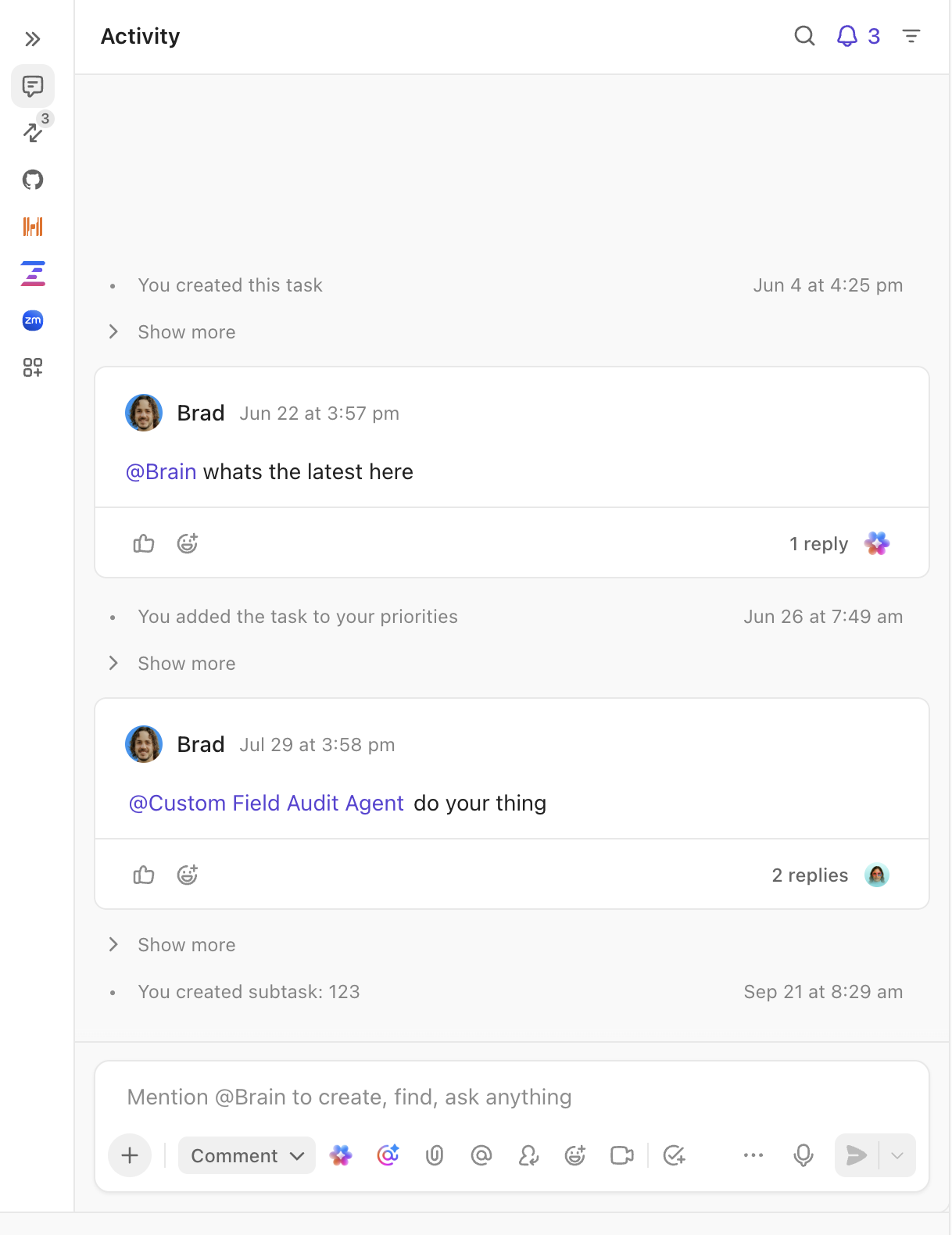Click the notification bell with count 3

(x=858, y=36)
